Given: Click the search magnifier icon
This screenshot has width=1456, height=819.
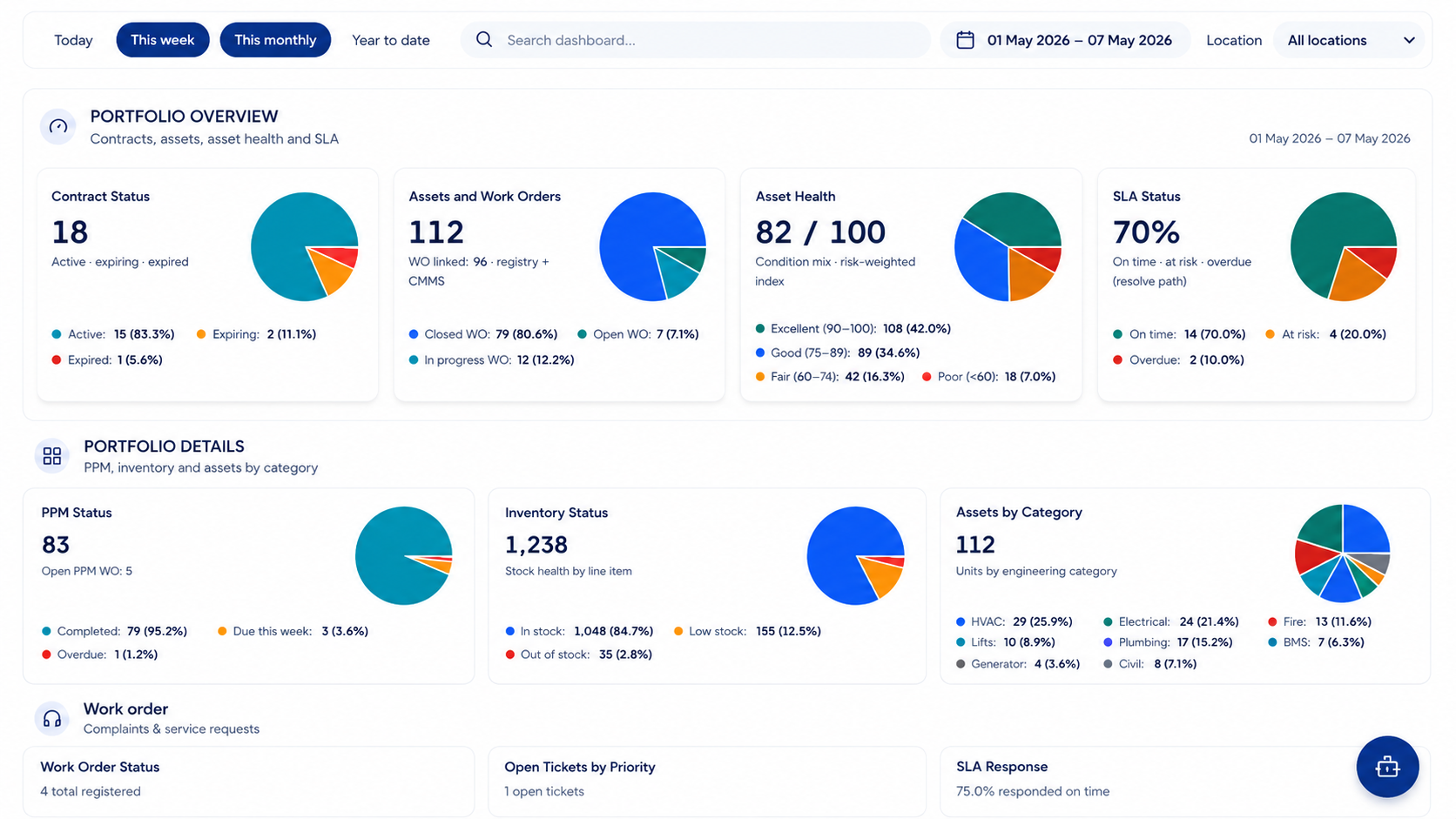Looking at the screenshot, I should (484, 40).
